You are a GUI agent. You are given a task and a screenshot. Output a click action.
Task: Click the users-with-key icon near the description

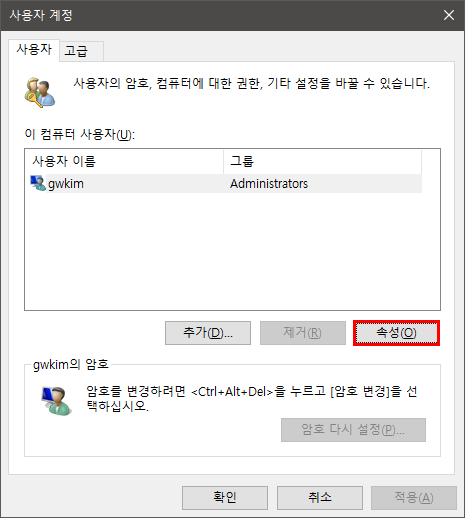click(x=40, y=93)
